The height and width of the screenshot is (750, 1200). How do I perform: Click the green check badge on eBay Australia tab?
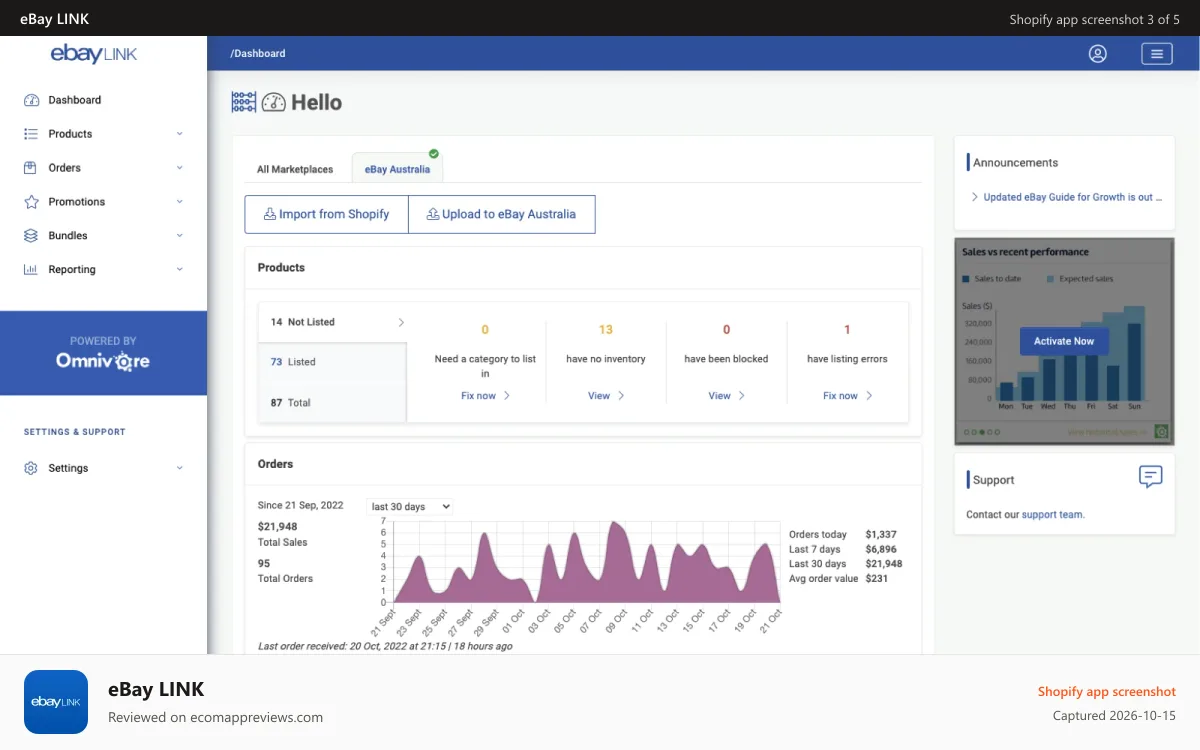pyautogui.click(x=434, y=154)
